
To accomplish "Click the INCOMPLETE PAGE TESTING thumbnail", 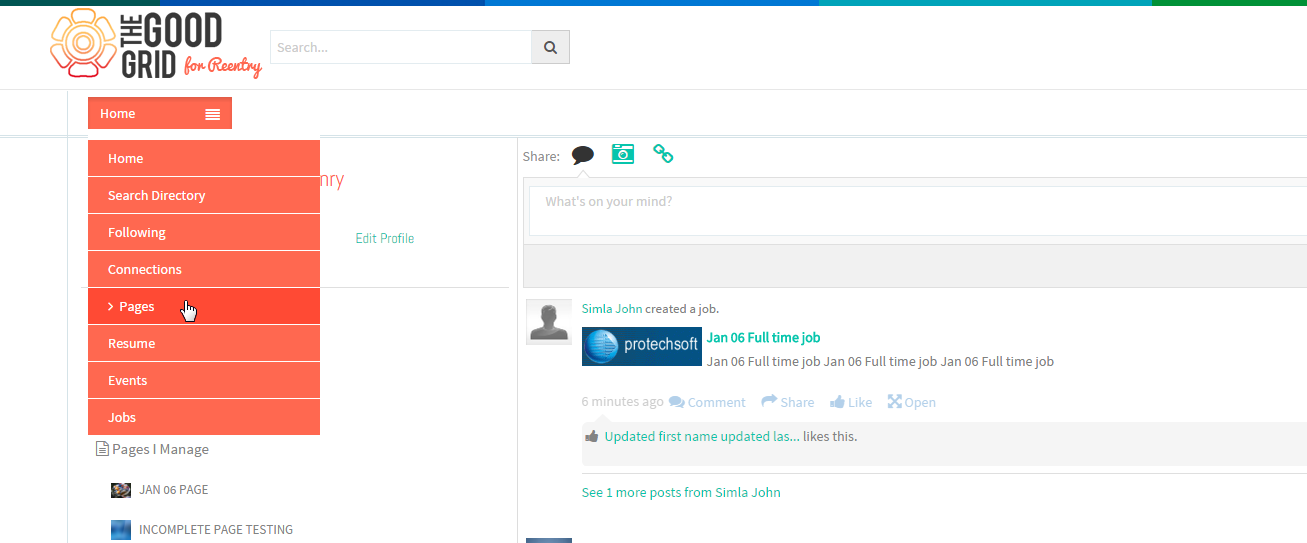I will tap(121, 529).
